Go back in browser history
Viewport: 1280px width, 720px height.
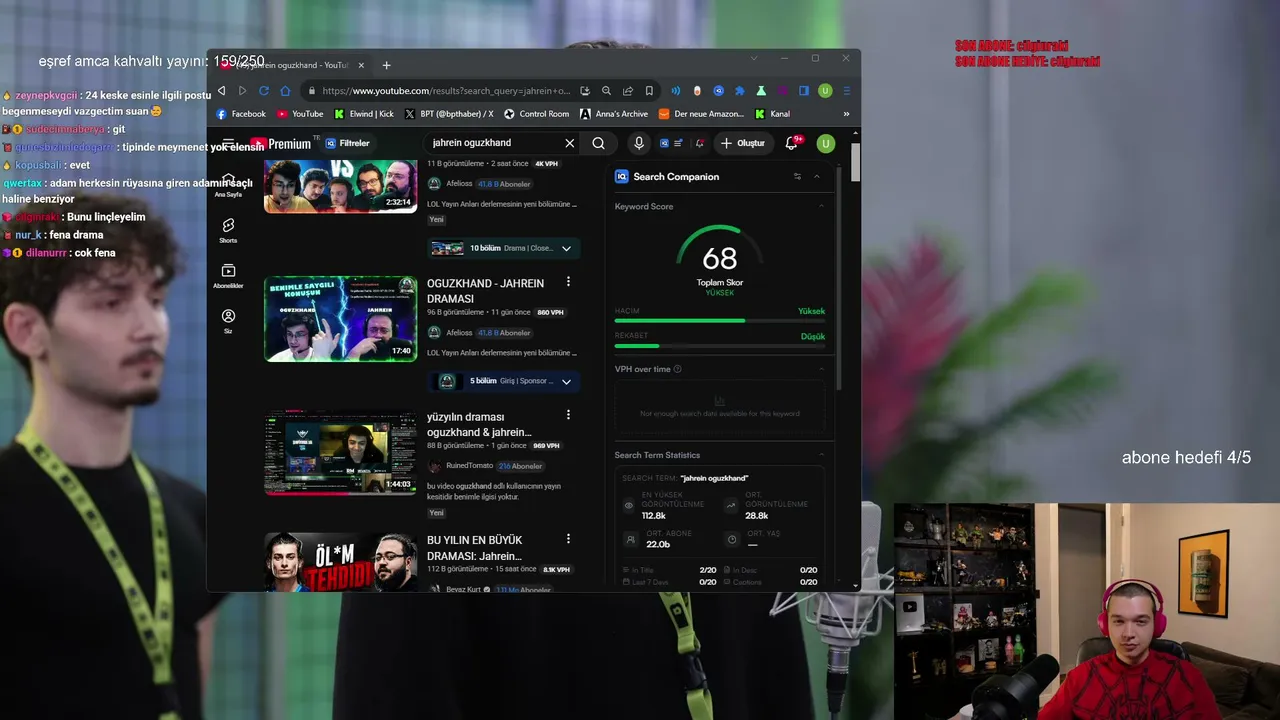(x=221, y=91)
